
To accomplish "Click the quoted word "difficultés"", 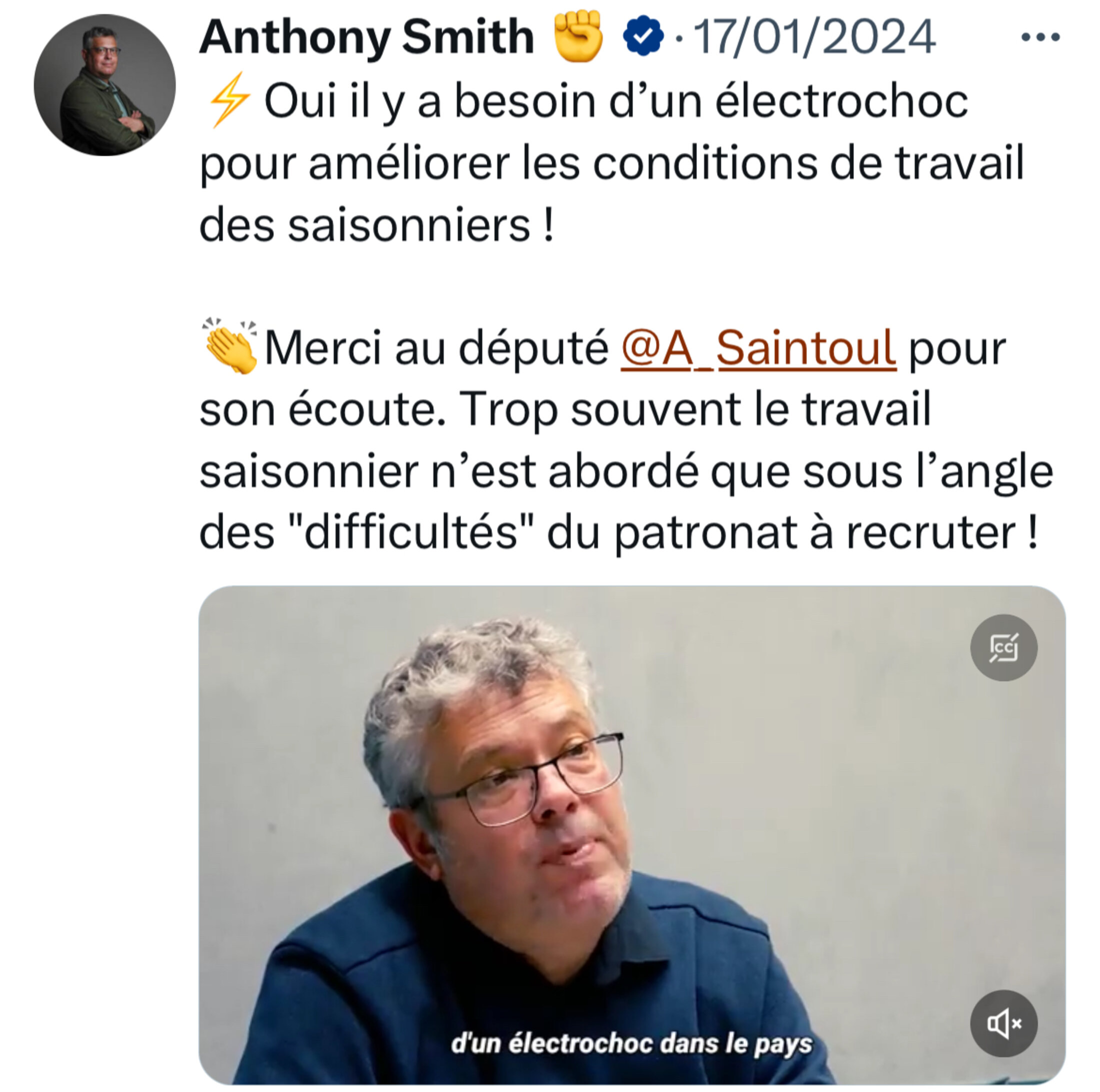I will [x=411, y=533].
